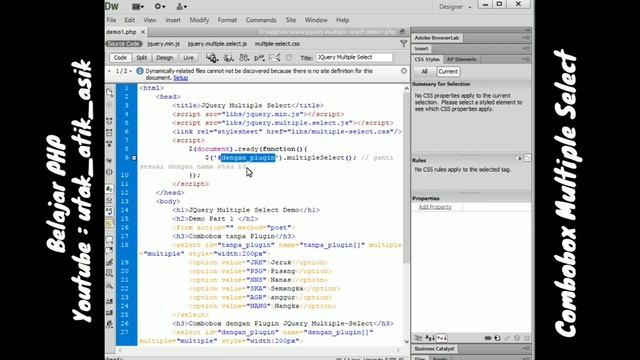
Task: Click the File Management toolbar icon
Action: 244,58
